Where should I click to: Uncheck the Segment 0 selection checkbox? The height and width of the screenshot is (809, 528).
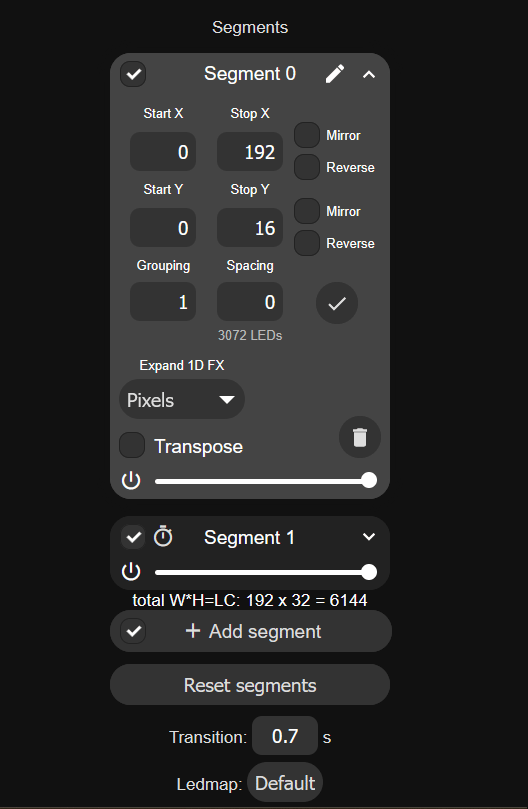pyautogui.click(x=133, y=74)
